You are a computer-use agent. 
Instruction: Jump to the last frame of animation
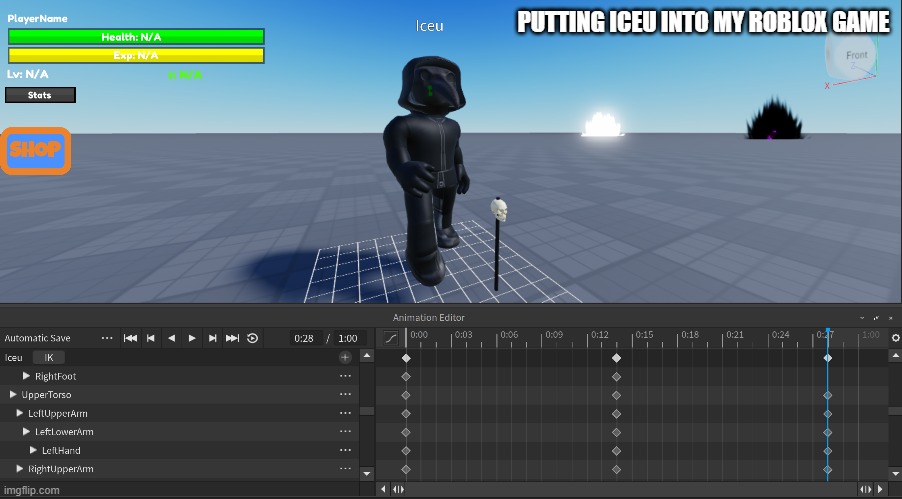tap(232, 338)
